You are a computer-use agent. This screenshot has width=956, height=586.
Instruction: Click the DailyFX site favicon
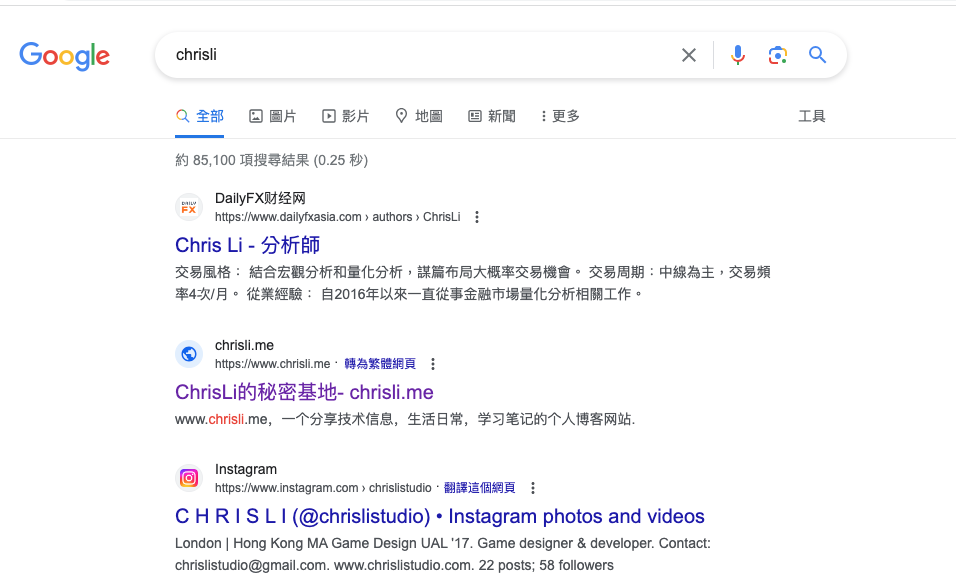[189, 207]
